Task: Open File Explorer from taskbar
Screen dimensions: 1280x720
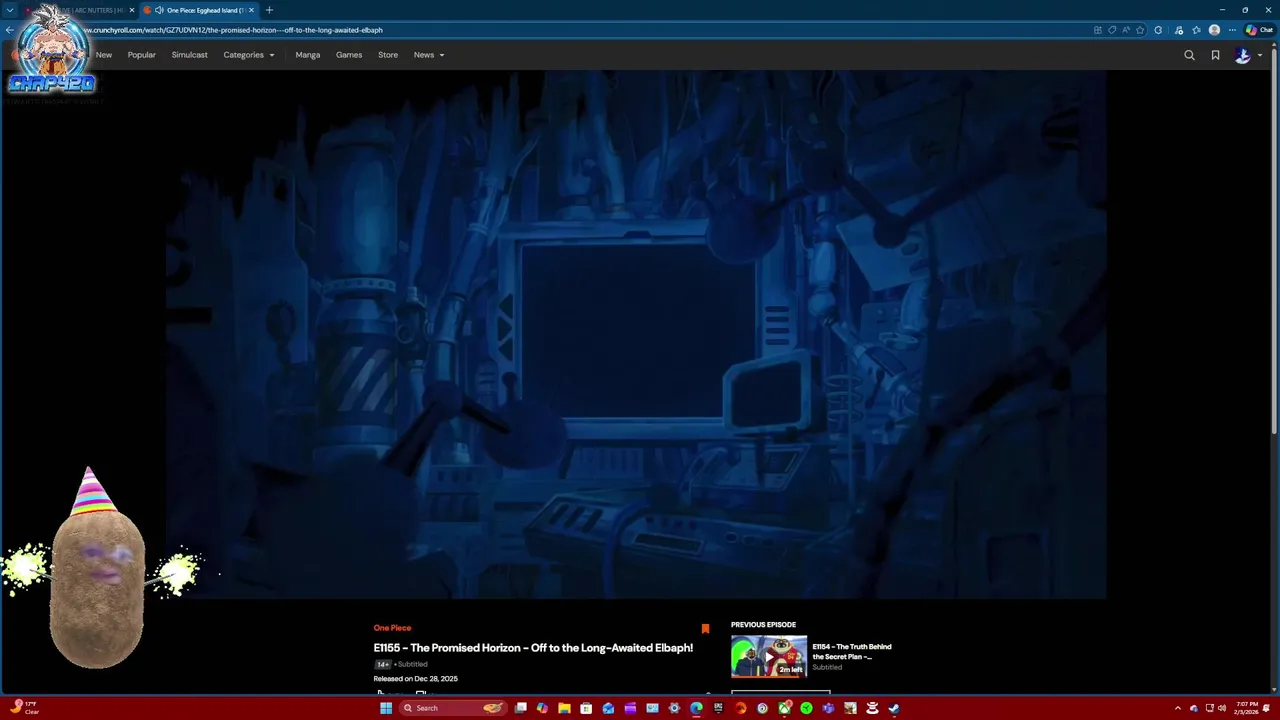Action: pyautogui.click(x=564, y=708)
